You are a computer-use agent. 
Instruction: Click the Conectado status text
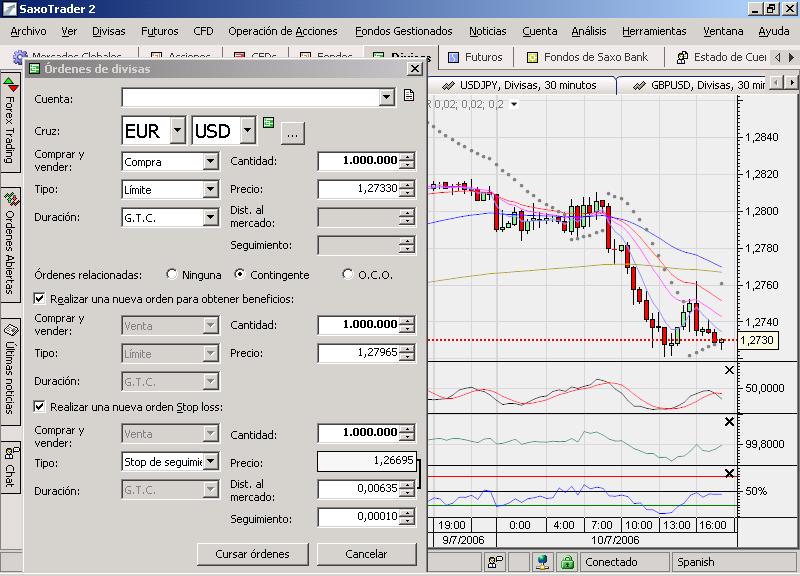click(611, 562)
